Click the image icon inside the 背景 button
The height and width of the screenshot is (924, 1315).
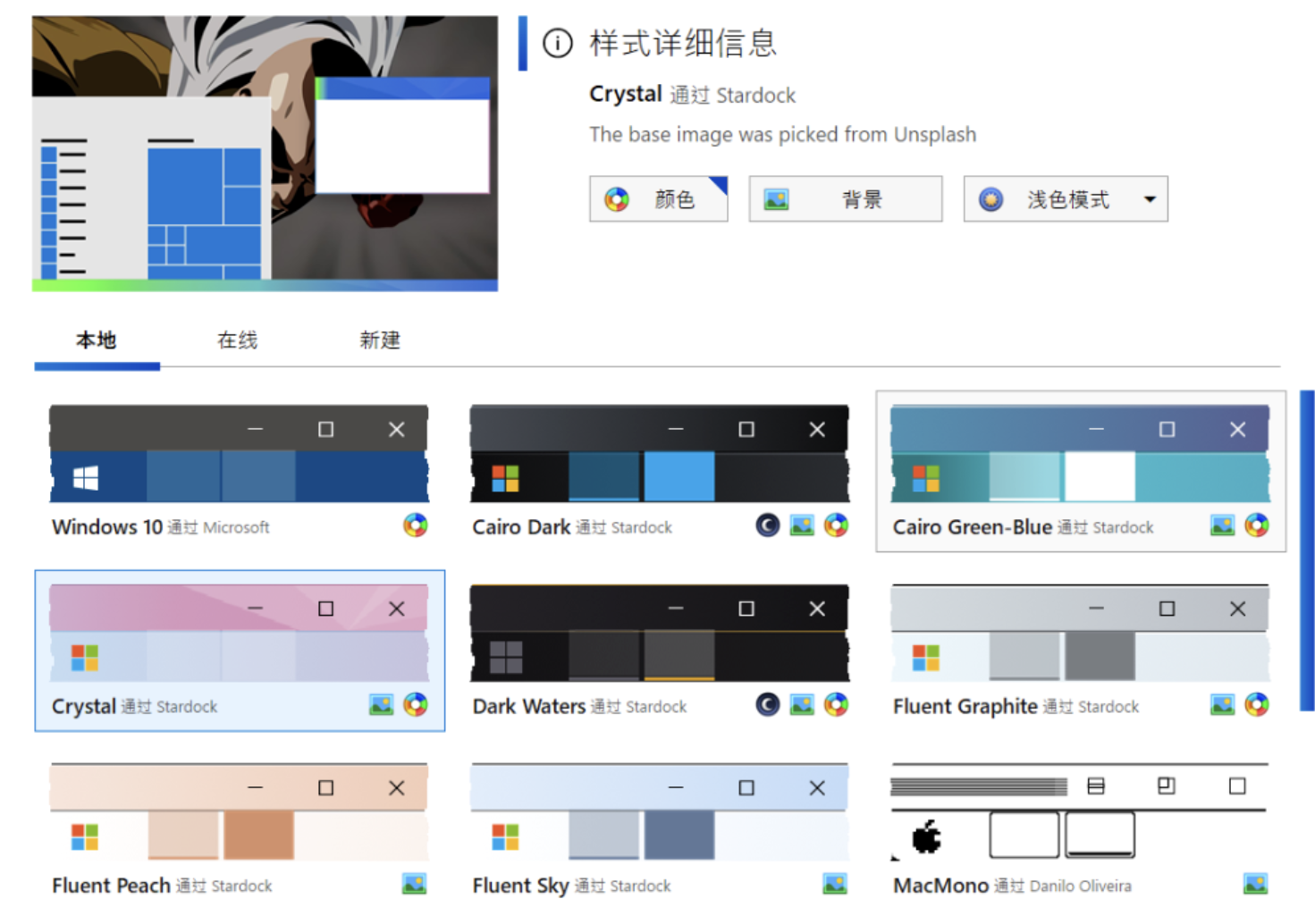click(x=777, y=198)
